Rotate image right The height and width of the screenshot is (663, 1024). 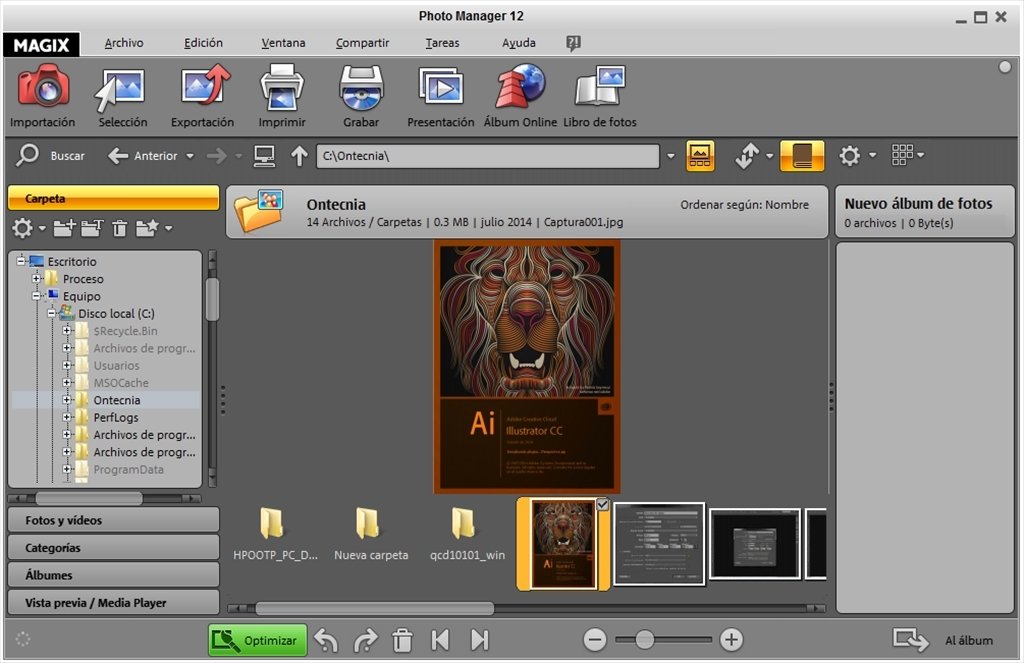[x=365, y=640]
